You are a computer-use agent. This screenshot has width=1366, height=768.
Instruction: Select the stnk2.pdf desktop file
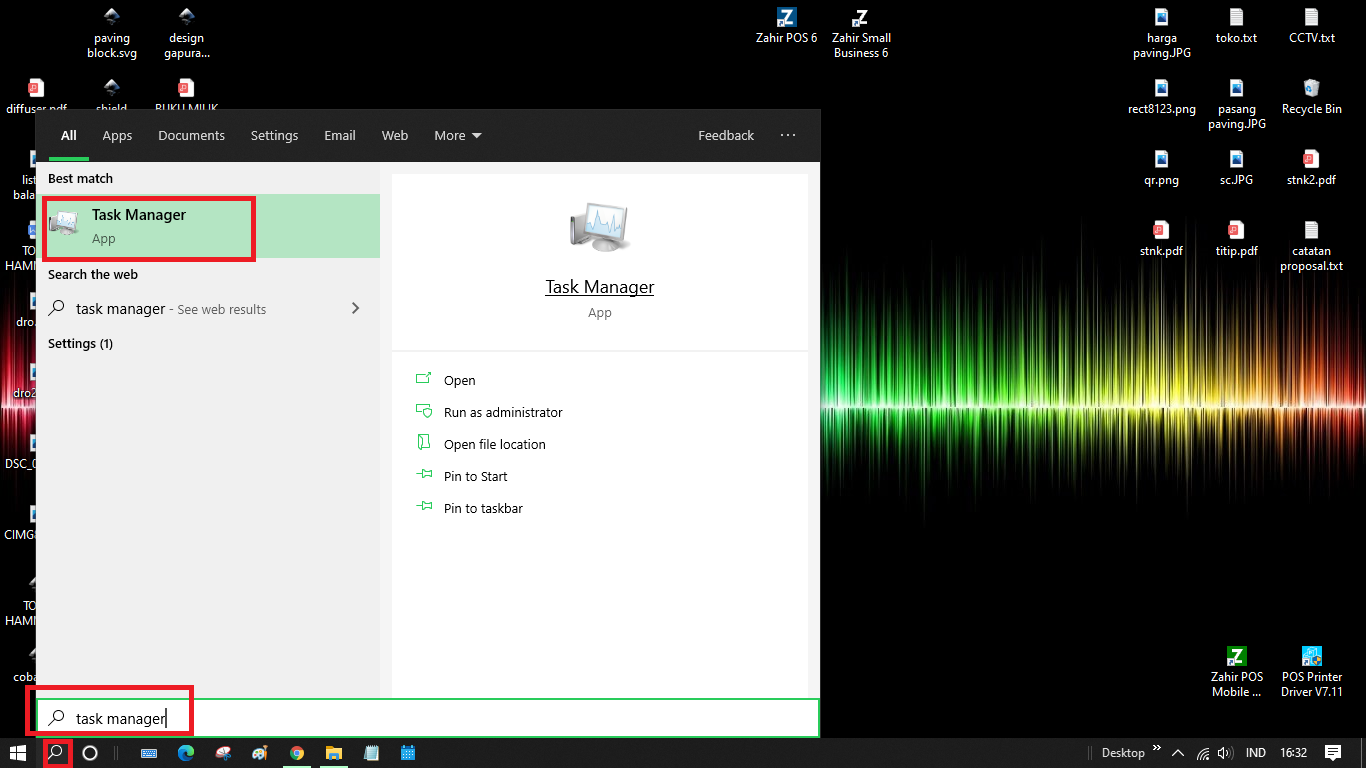click(1311, 169)
